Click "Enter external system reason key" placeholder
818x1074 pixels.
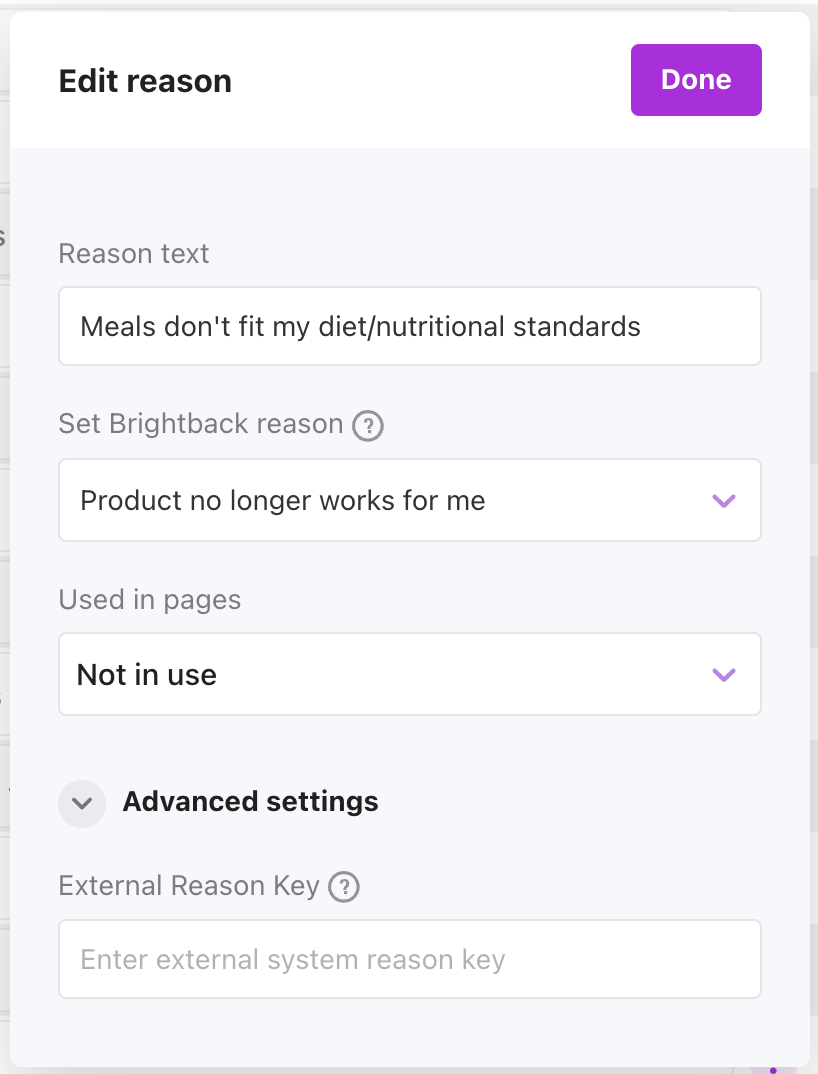point(293,960)
